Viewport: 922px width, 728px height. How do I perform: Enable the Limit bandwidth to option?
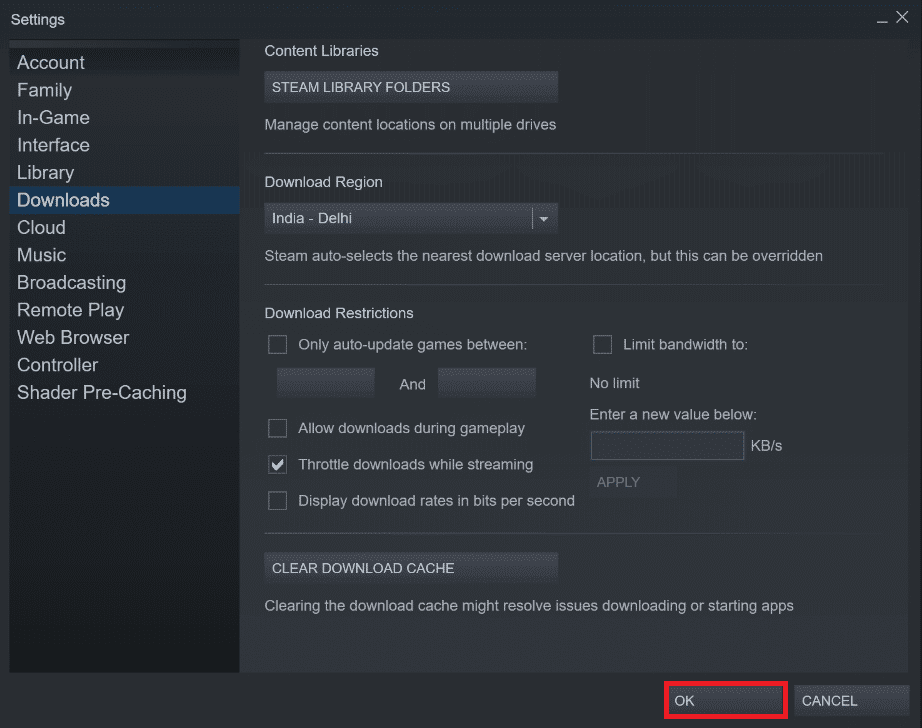(x=602, y=344)
